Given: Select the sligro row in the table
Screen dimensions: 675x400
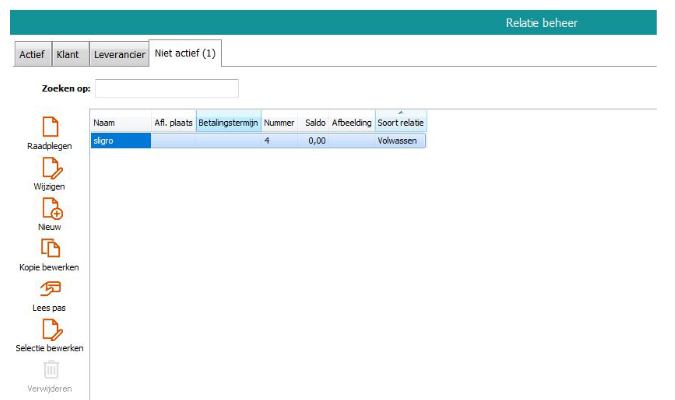Looking at the screenshot, I should [x=120, y=141].
